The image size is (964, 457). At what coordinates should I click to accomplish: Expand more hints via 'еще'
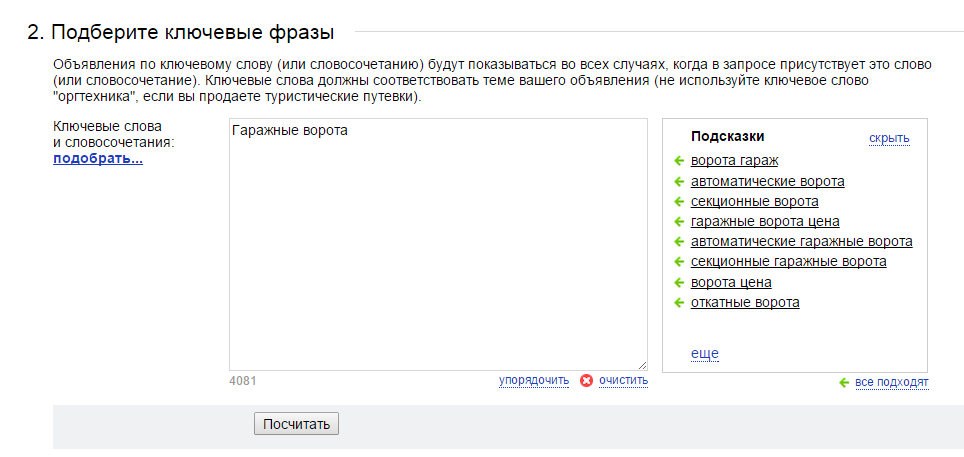[705, 354]
